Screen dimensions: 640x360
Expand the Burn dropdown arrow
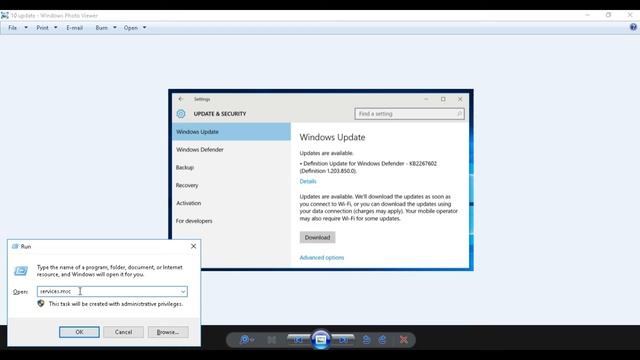point(115,28)
